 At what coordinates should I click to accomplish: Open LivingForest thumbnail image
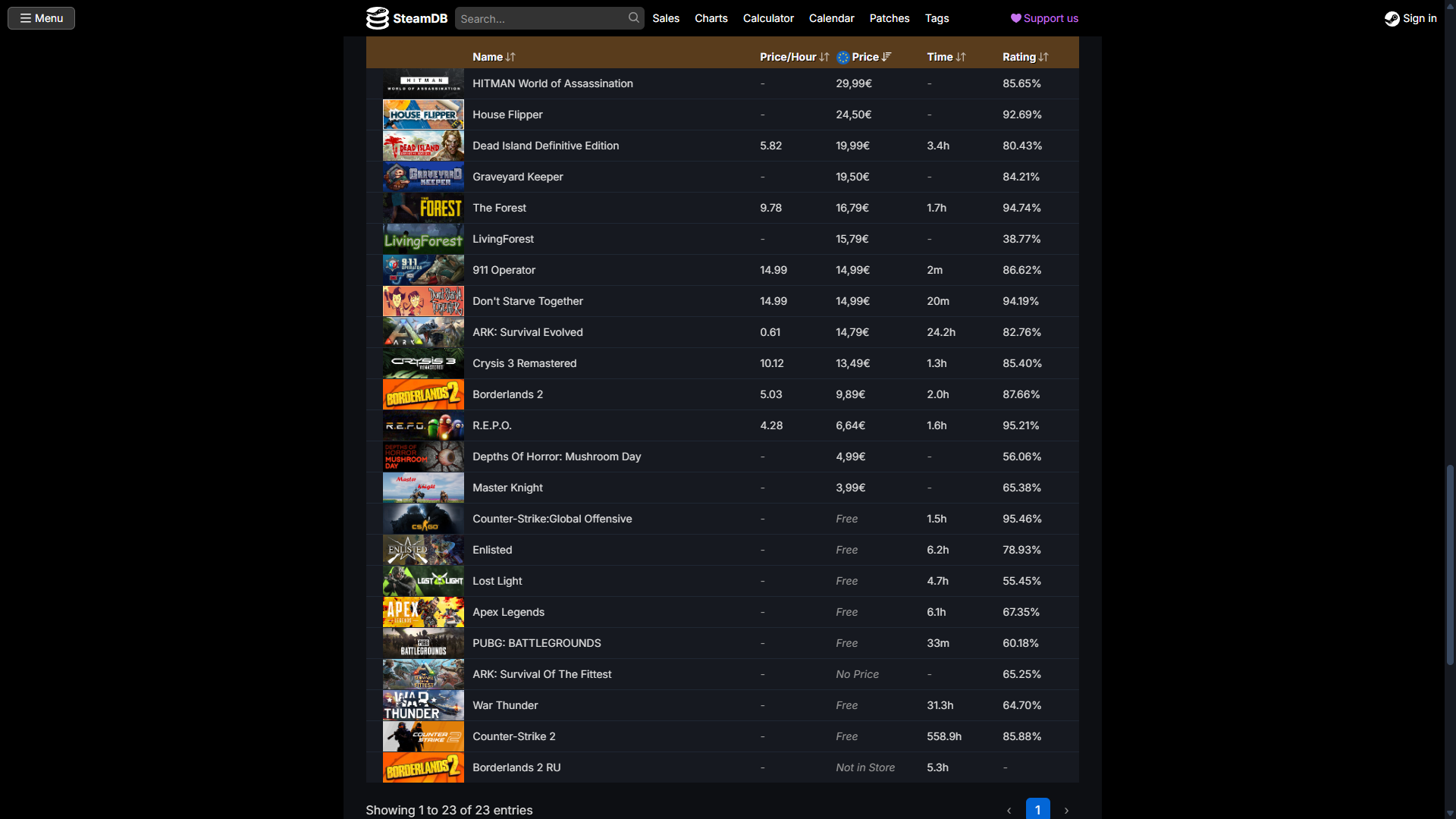423,239
